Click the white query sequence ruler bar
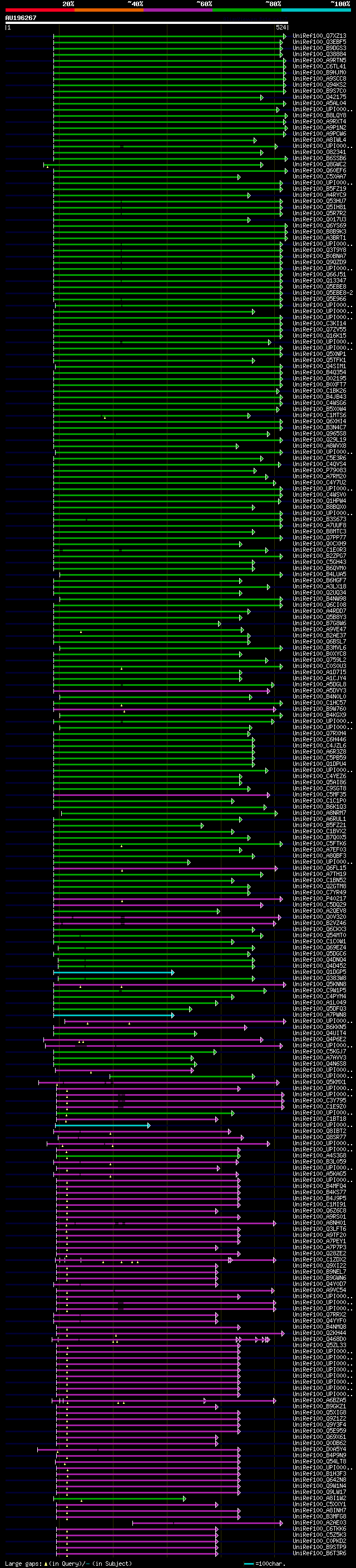Screen dimensions: 356x1568 [147, 22]
